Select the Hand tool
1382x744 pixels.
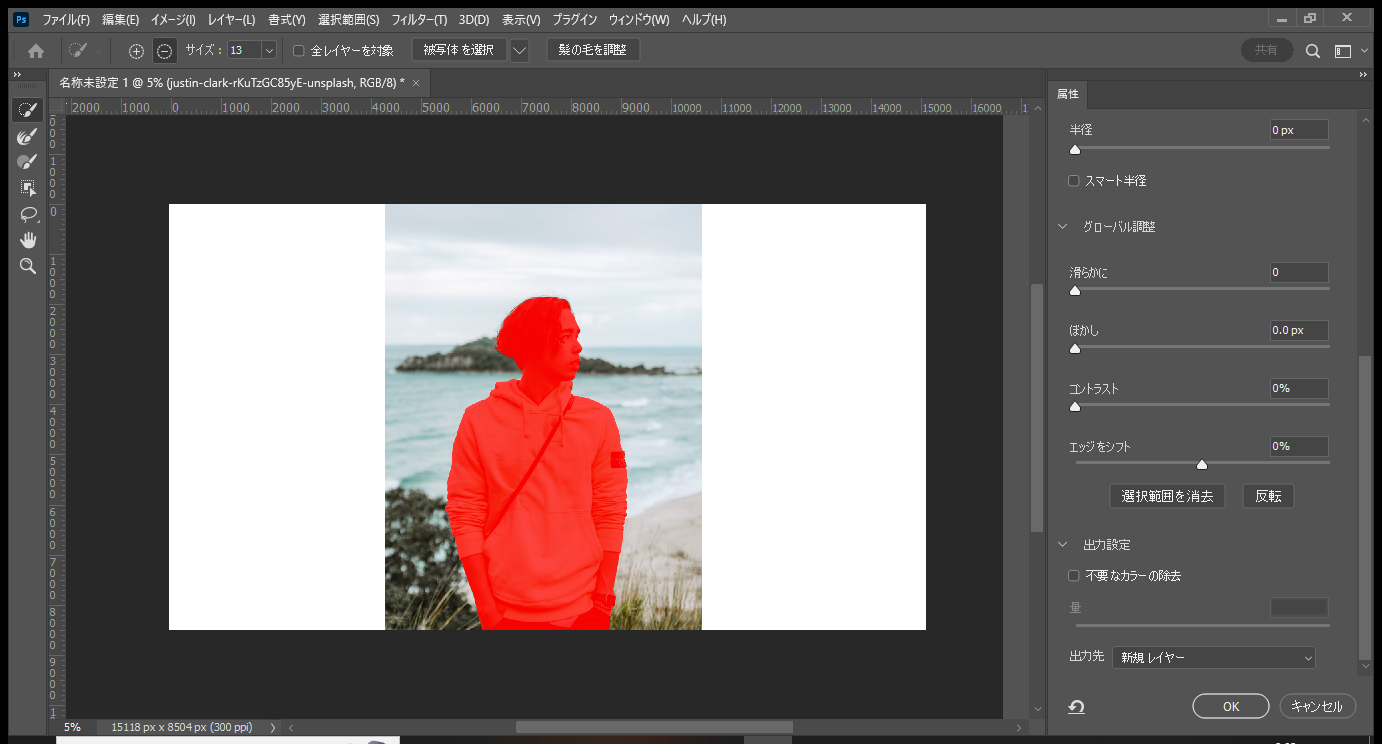28,239
